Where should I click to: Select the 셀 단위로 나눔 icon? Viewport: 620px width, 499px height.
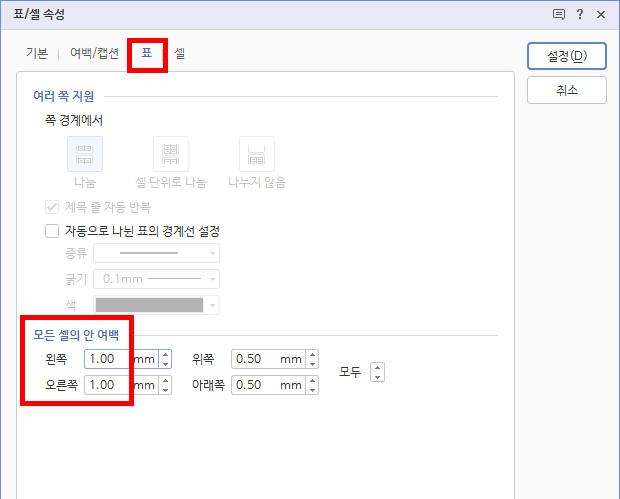click(x=171, y=154)
